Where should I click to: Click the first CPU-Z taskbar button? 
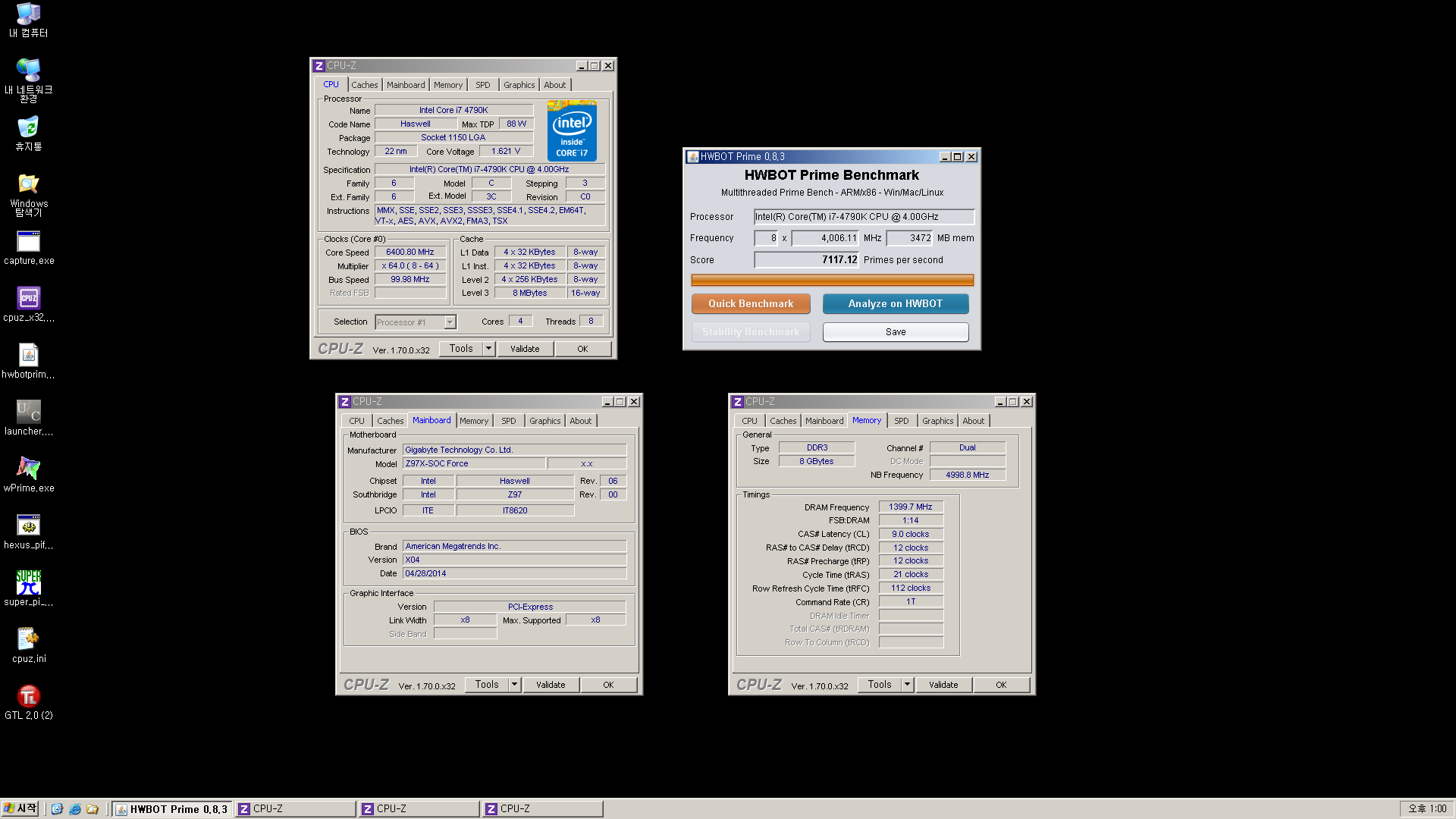click(x=296, y=809)
